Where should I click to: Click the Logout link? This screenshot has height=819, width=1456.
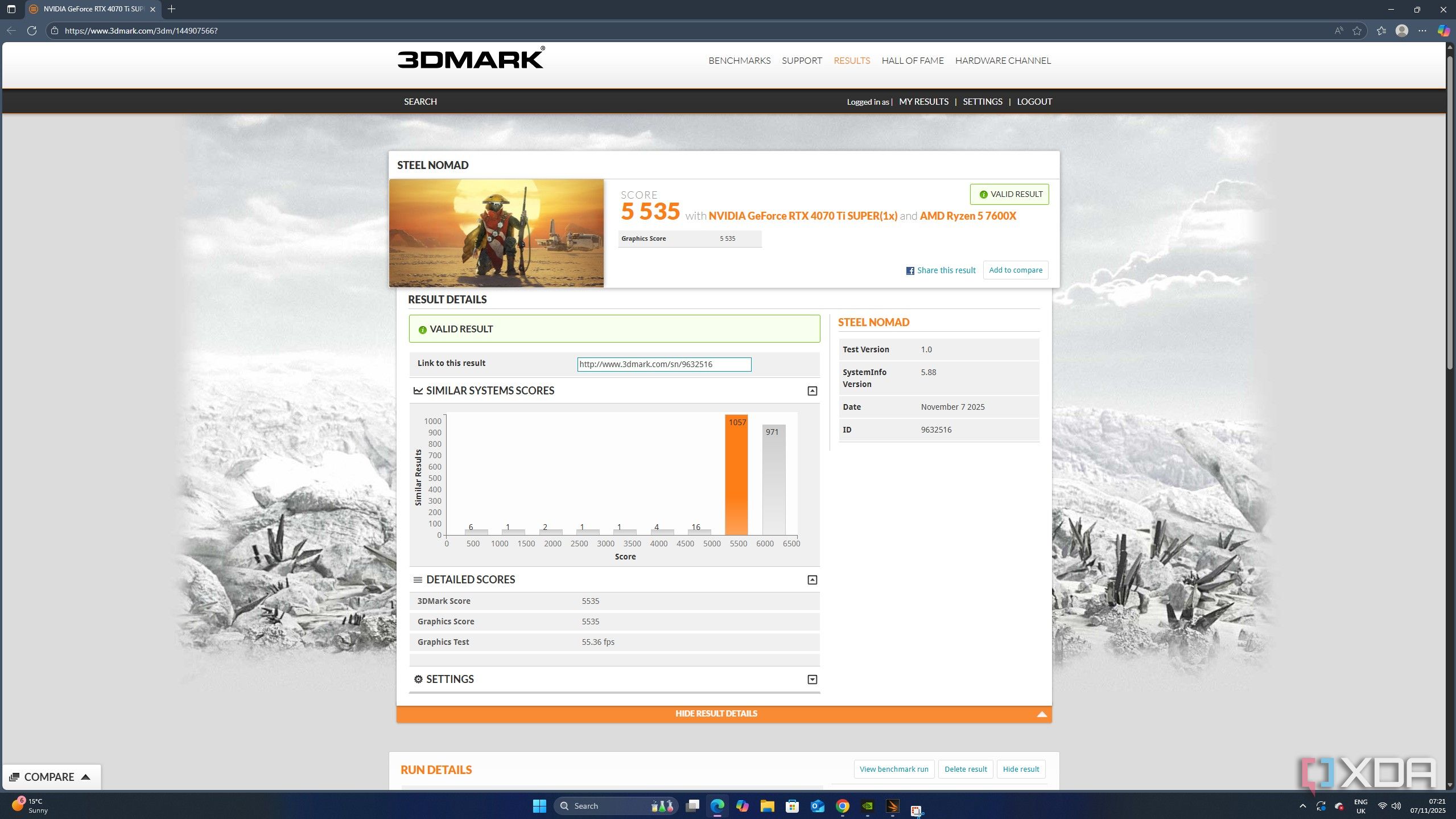pyautogui.click(x=1034, y=101)
